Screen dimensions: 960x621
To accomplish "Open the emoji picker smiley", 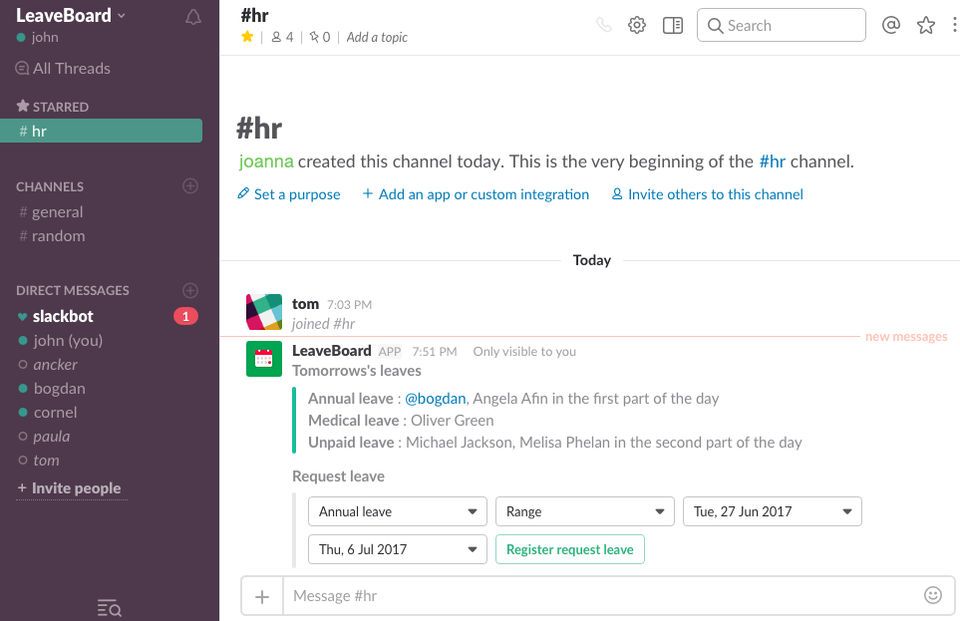I will point(933,595).
